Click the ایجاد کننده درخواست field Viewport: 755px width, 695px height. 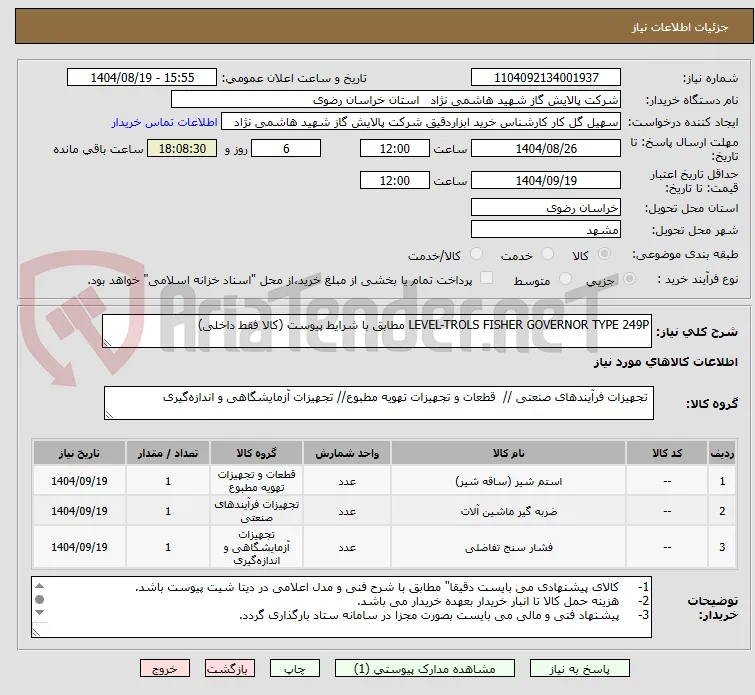pyautogui.click(x=421, y=122)
